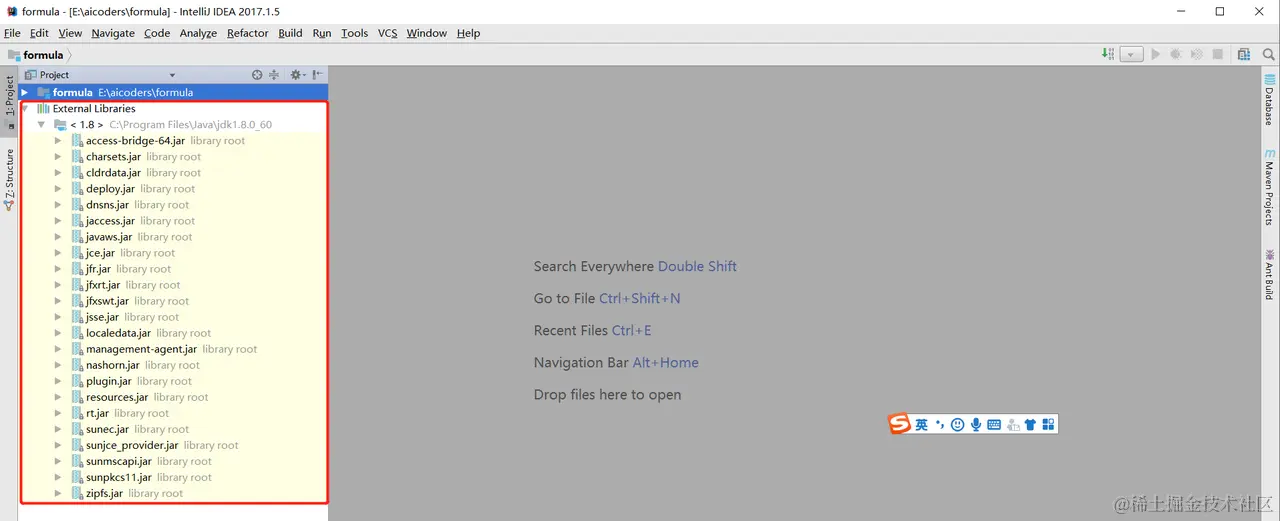The height and width of the screenshot is (521, 1280).
Task: Open the Refactor menu
Action: coord(247,33)
